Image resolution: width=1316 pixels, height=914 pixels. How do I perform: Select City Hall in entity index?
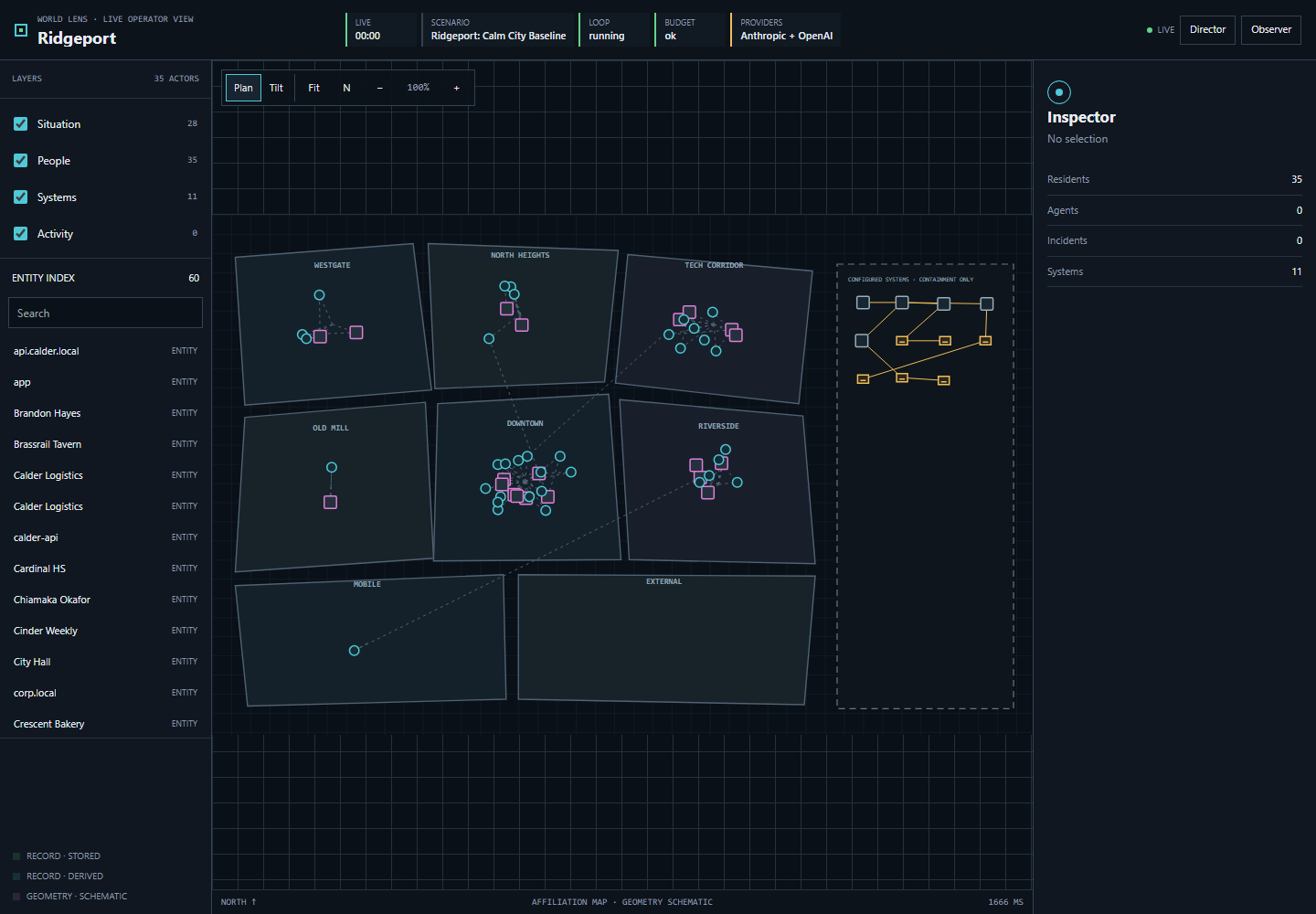tap(105, 662)
